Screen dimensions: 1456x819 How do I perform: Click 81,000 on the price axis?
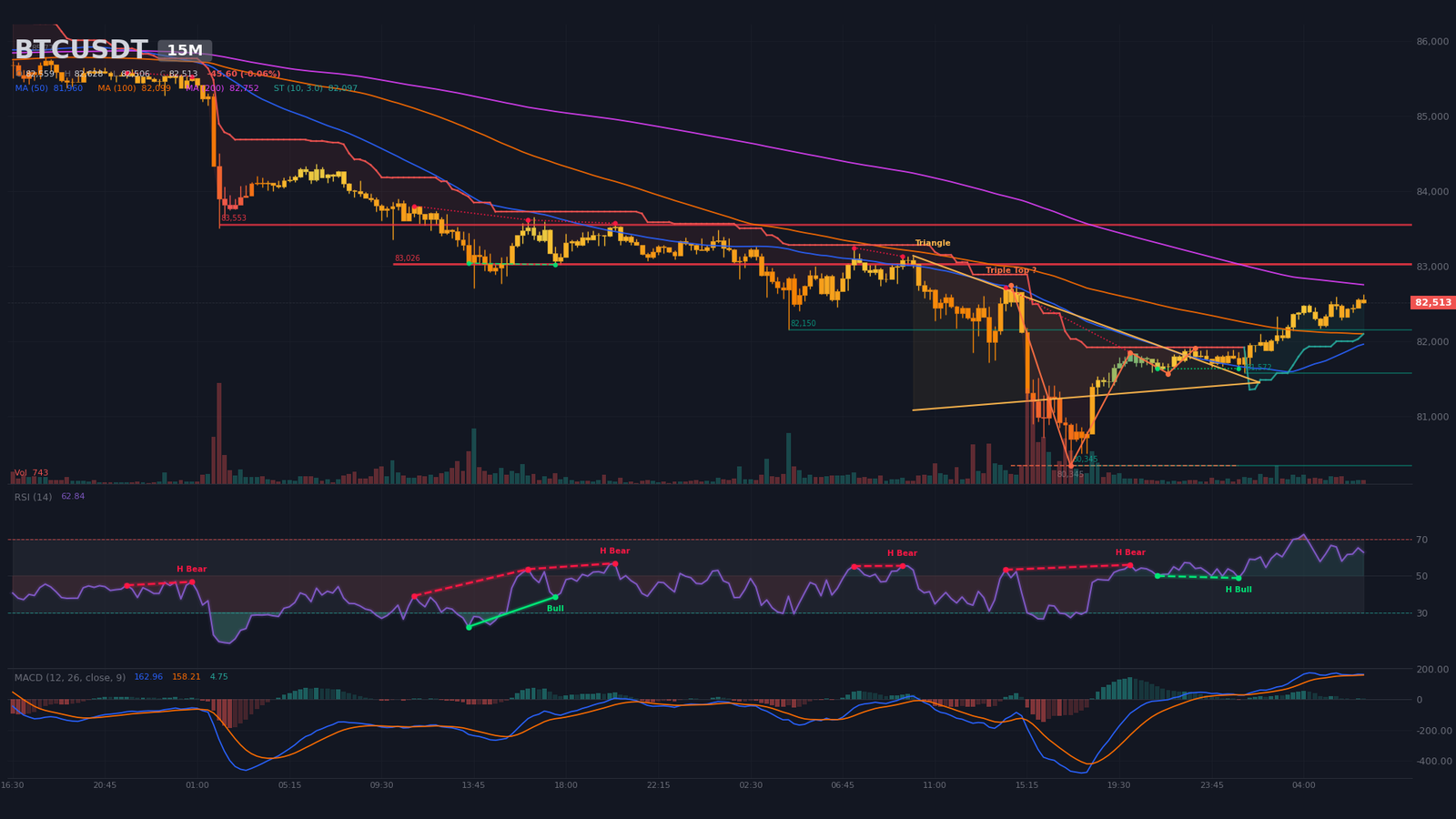click(1432, 418)
